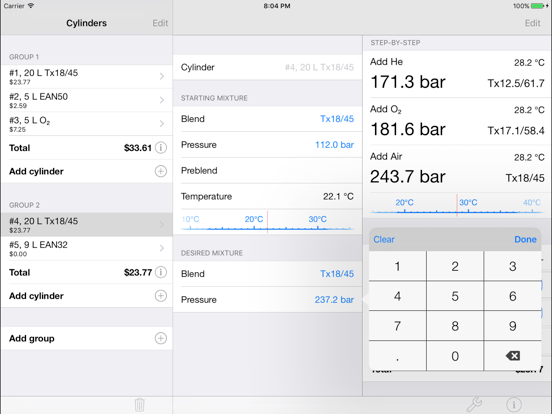Open Cylinder row #4, 20 L Tx18/45

(268, 67)
